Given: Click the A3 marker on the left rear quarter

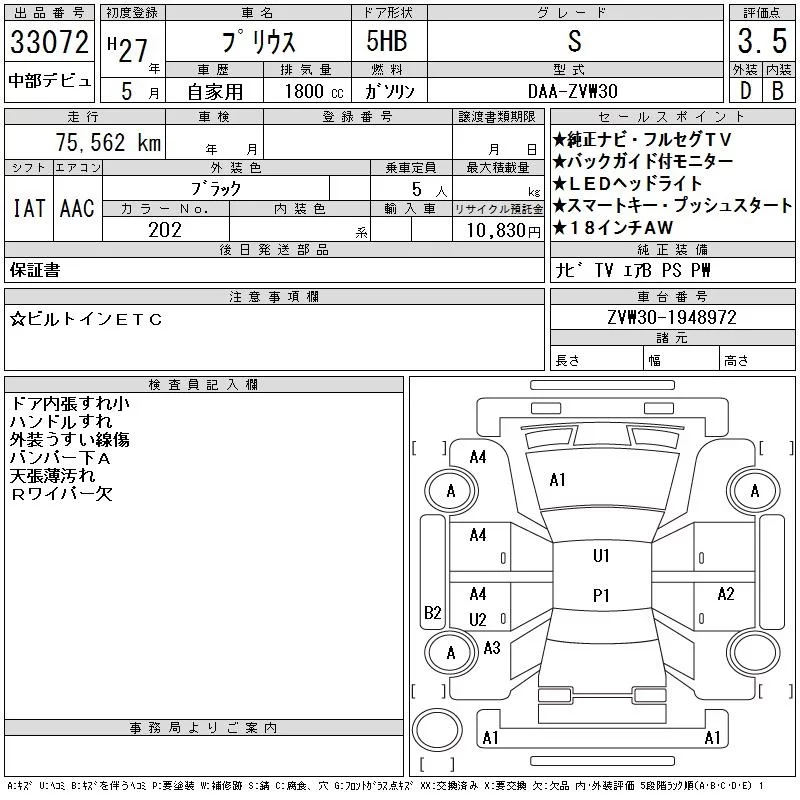Looking at the screenshot, I should point(492,648).
